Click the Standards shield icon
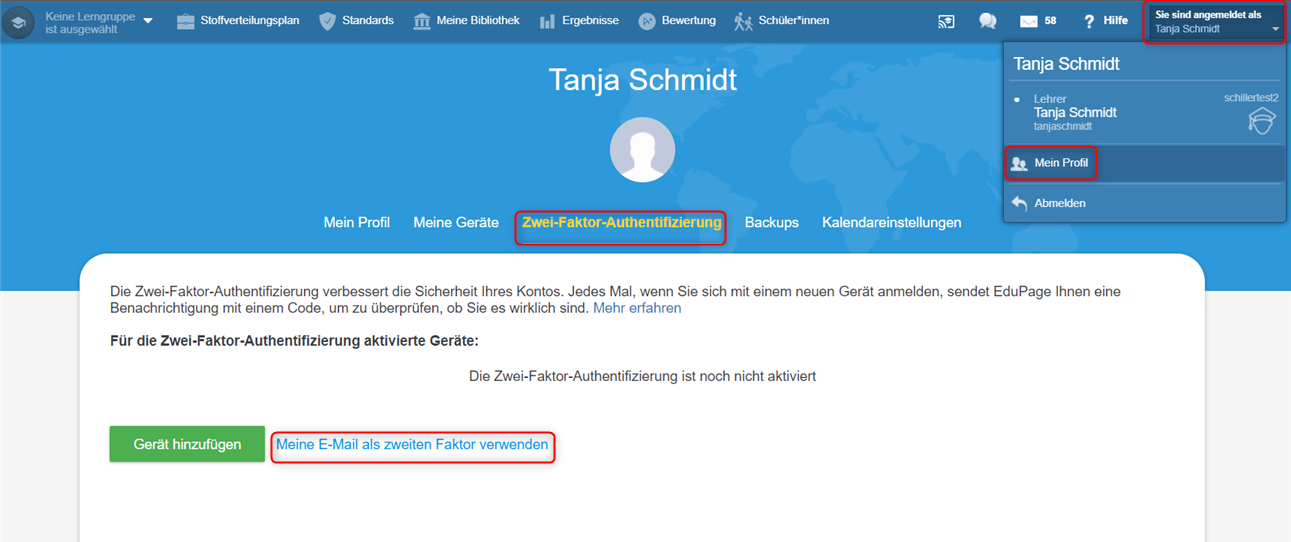The height and width of the screenshot is (542, 1291). point(327,22)
